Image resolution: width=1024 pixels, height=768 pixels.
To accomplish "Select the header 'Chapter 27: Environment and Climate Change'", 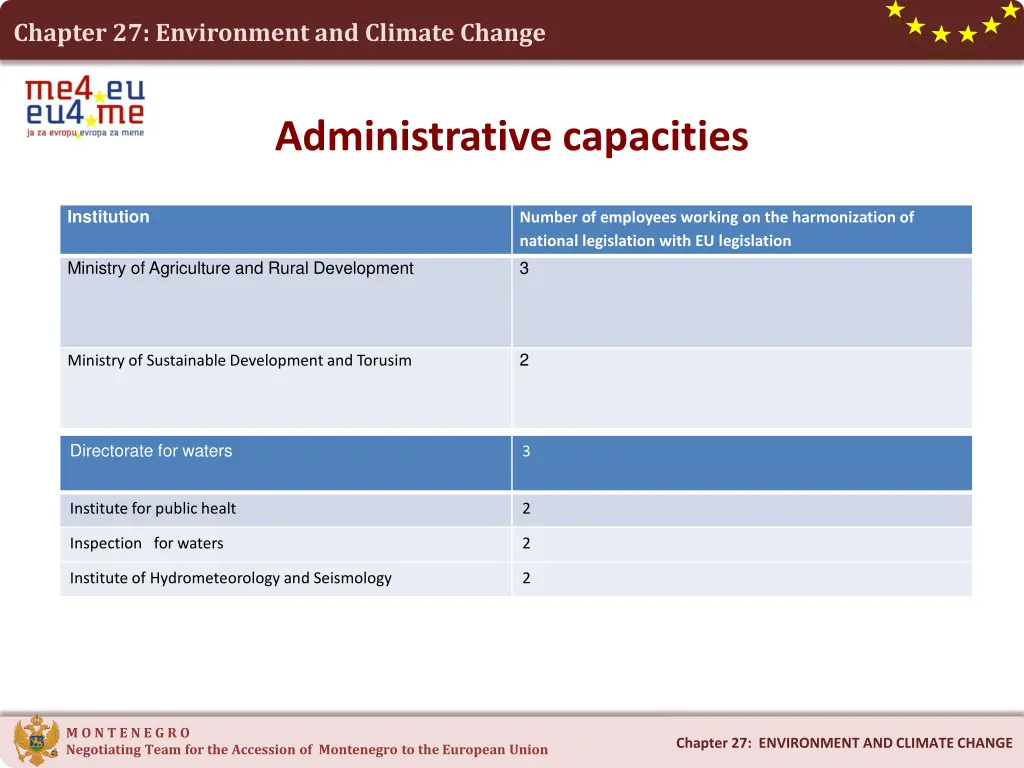I will point(280,33).
